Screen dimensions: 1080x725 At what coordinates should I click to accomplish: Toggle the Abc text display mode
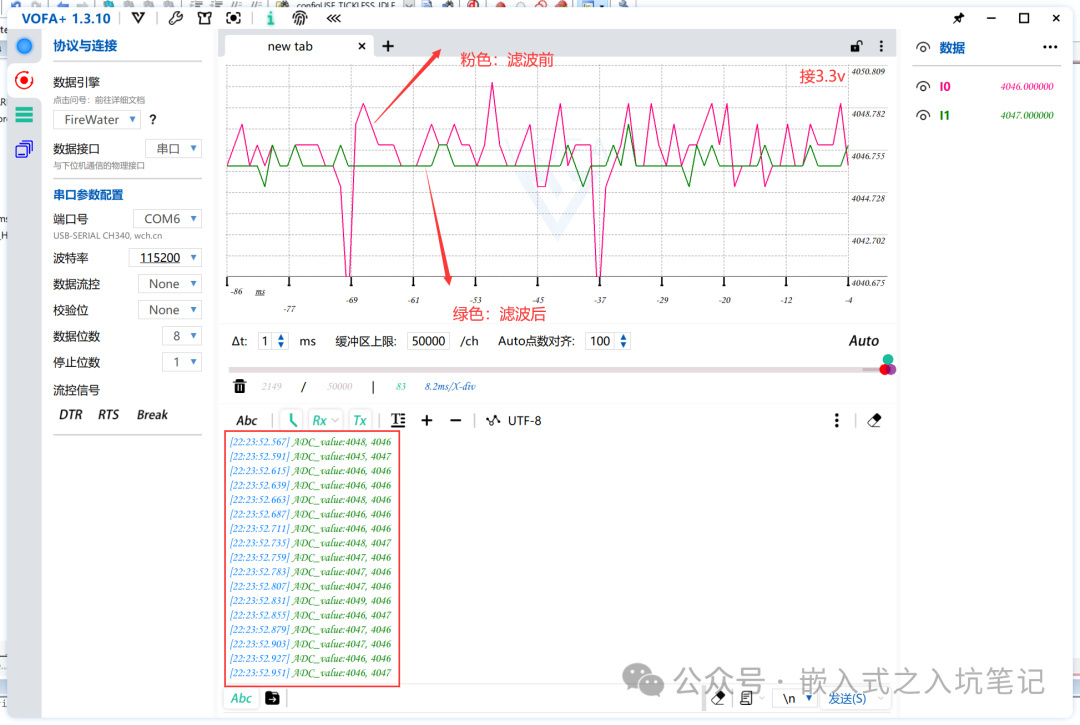pos(247,421)
